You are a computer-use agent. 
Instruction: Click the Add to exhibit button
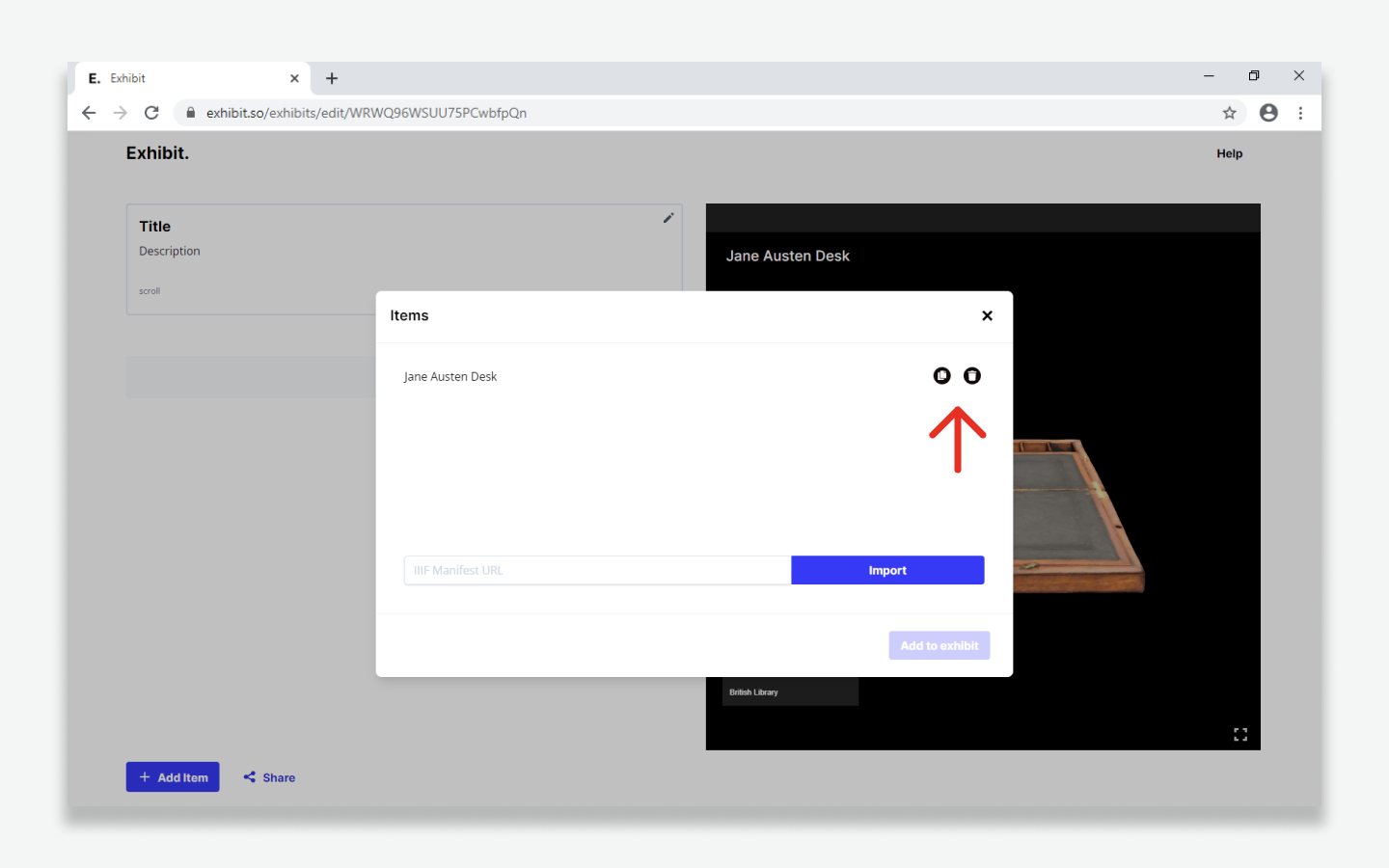[x=939, y=645]
